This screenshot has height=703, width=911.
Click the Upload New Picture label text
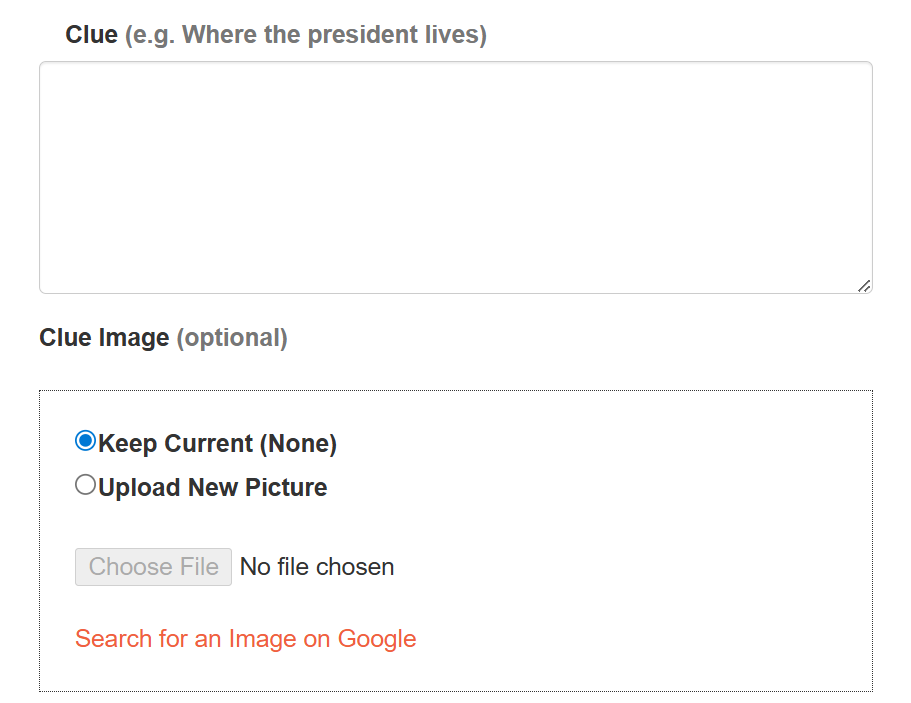212,488
